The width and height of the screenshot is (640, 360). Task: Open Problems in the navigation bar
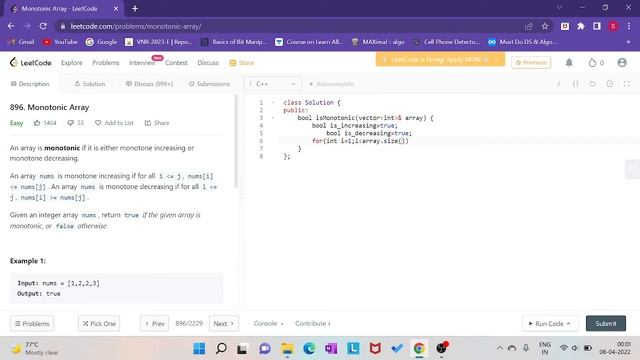[106, 62]
